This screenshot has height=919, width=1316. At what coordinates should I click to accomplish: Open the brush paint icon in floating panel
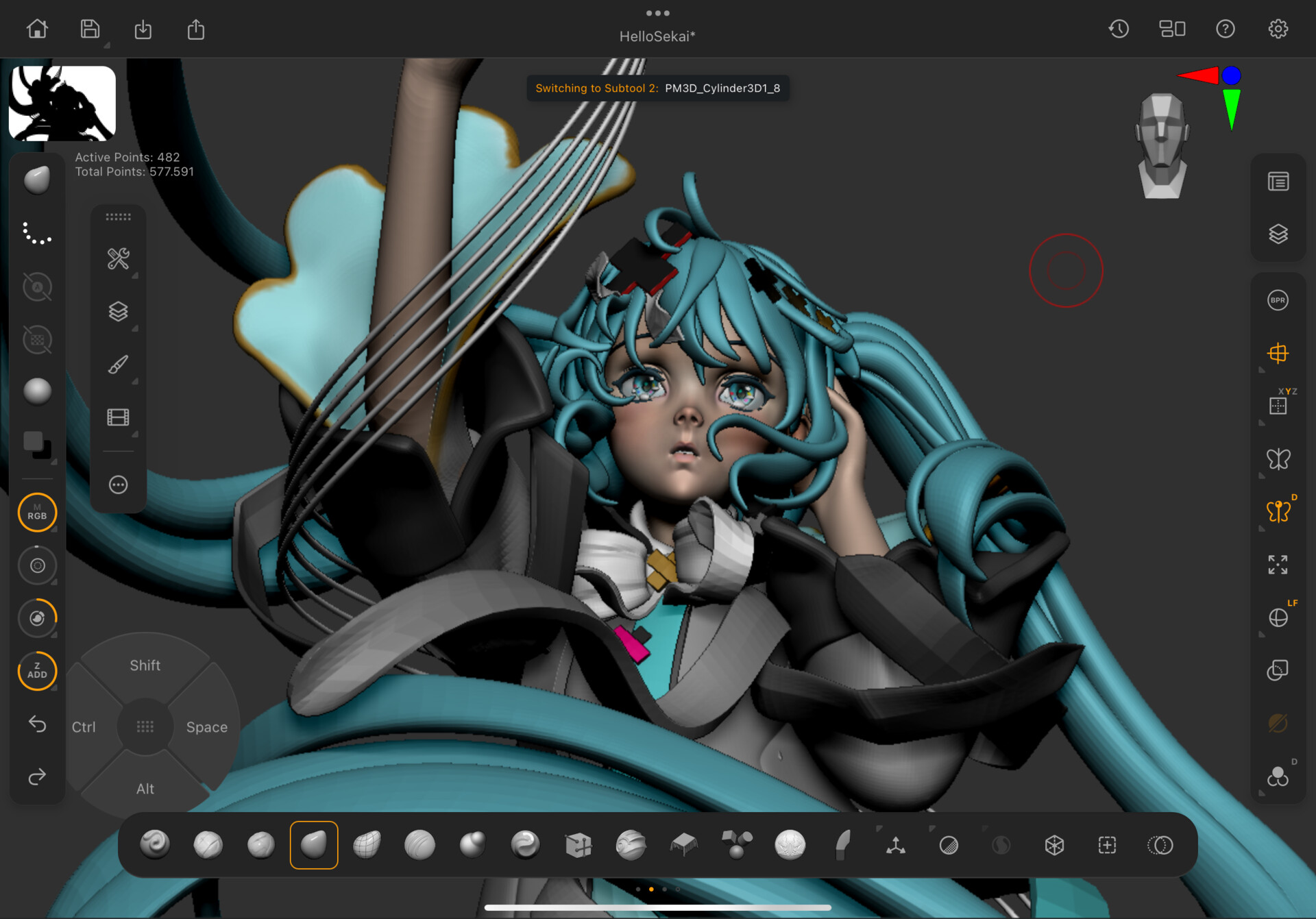(x=118, y=365)
